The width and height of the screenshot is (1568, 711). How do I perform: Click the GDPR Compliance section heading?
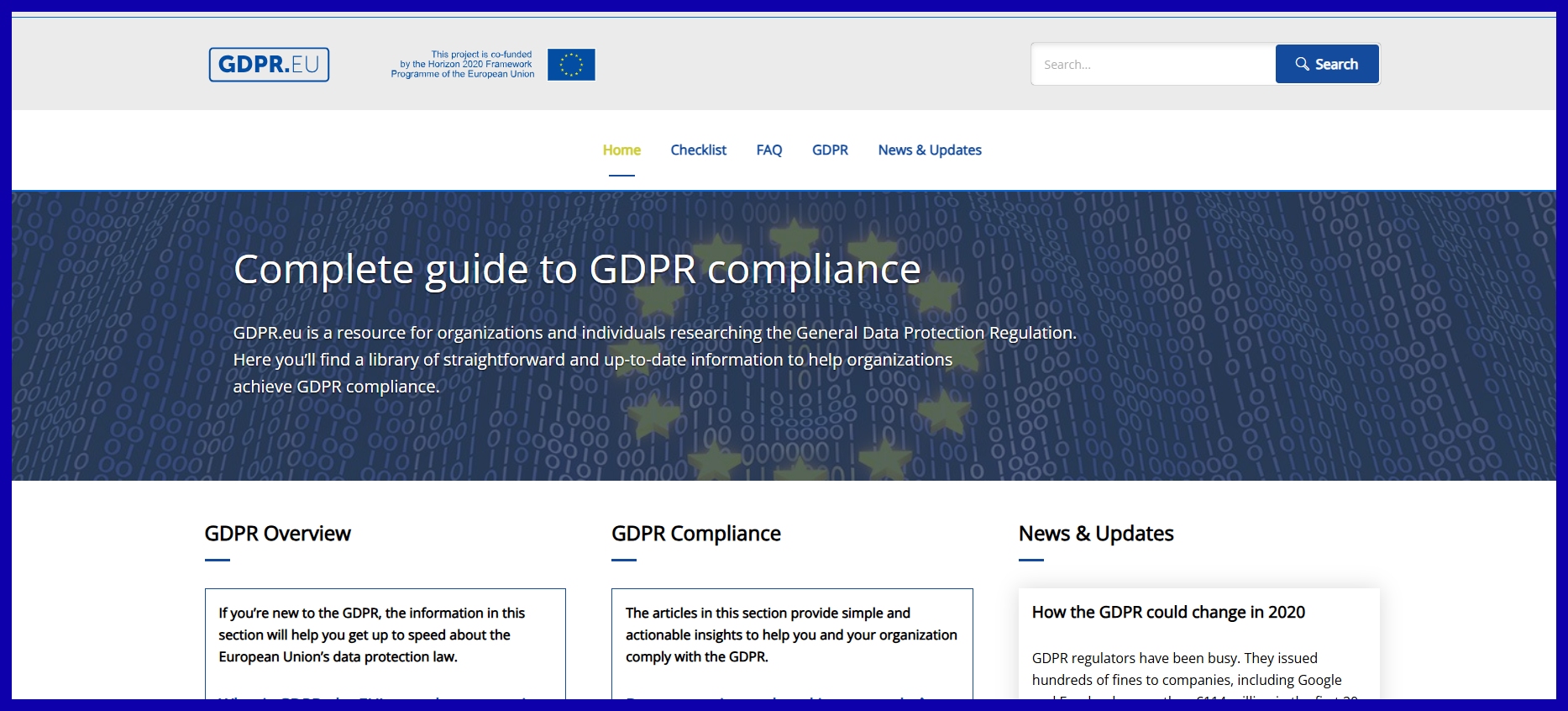(x=695, y=534)
